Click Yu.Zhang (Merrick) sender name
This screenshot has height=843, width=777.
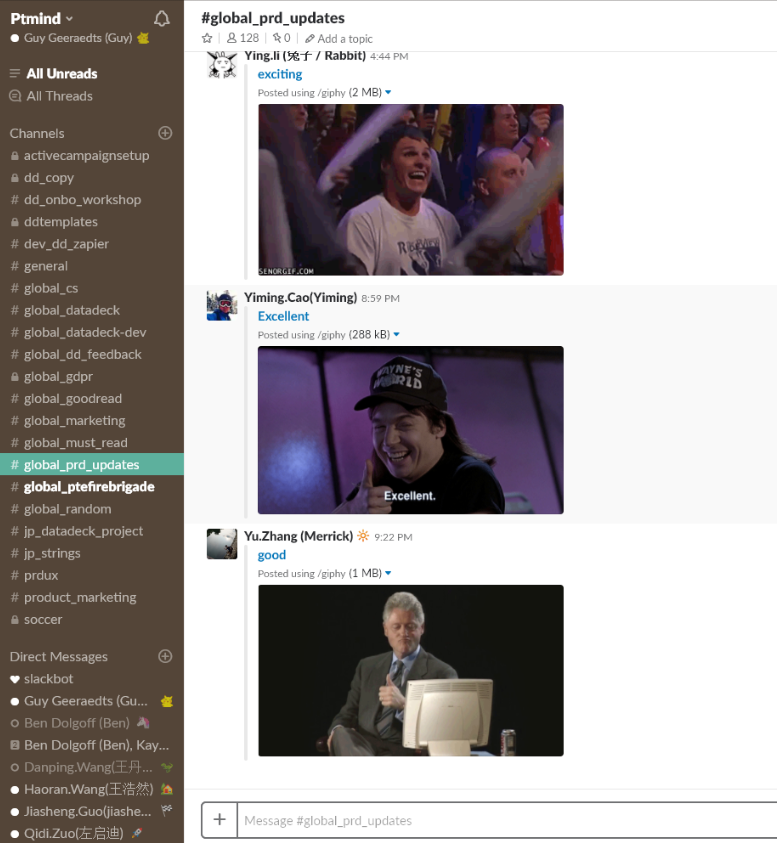(298, 537)
